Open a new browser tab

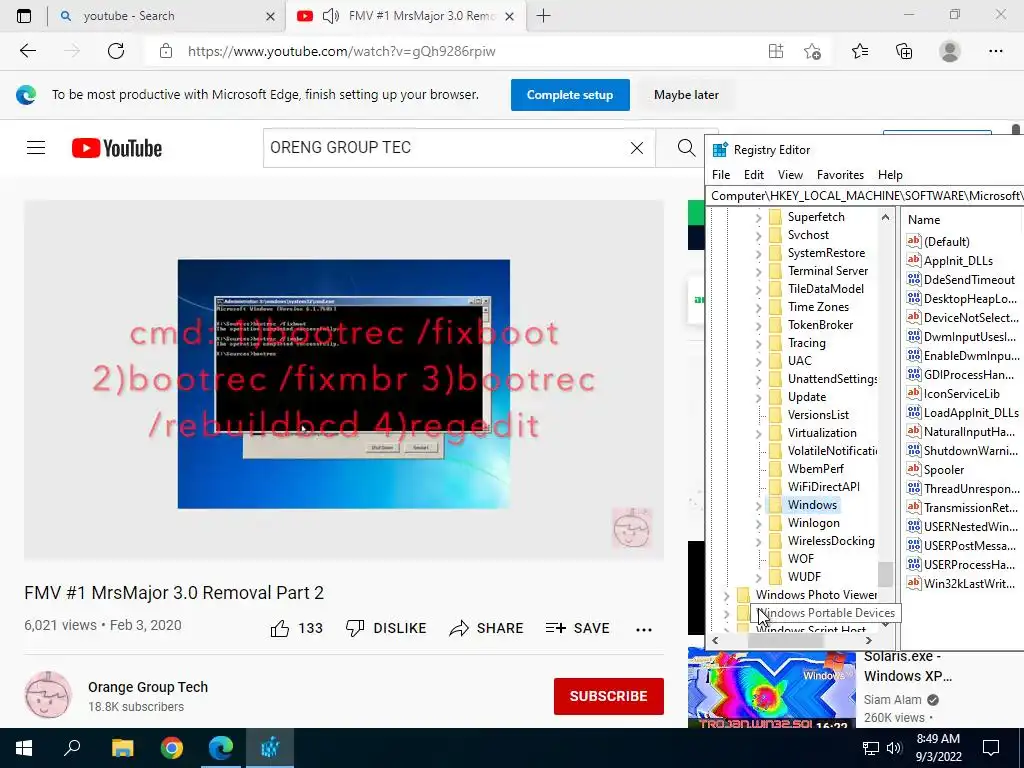point(543,16)
